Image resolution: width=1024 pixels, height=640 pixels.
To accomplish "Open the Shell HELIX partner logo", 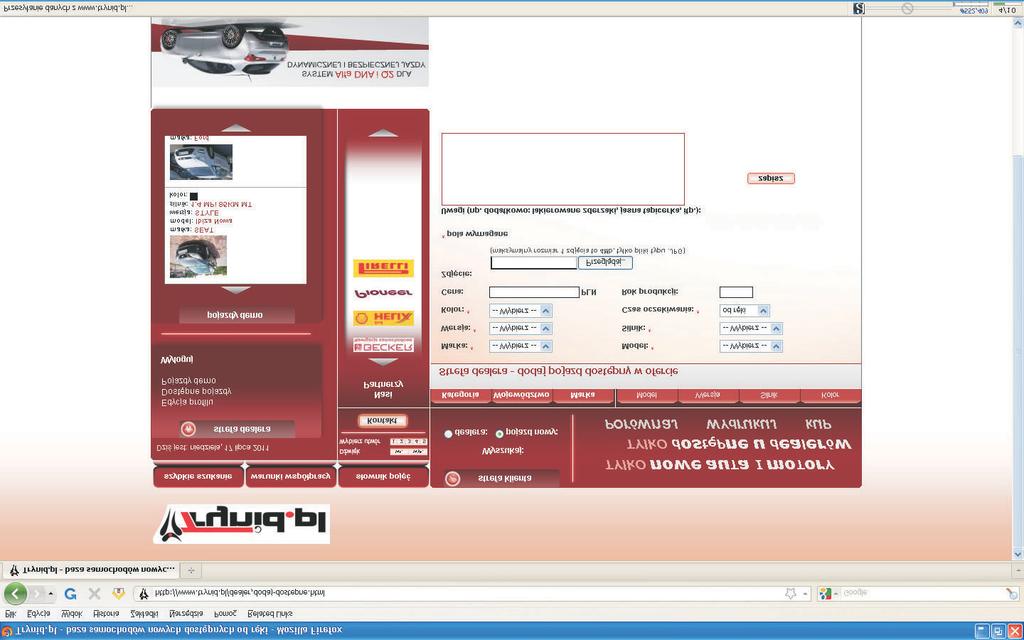I will [383, 318].
